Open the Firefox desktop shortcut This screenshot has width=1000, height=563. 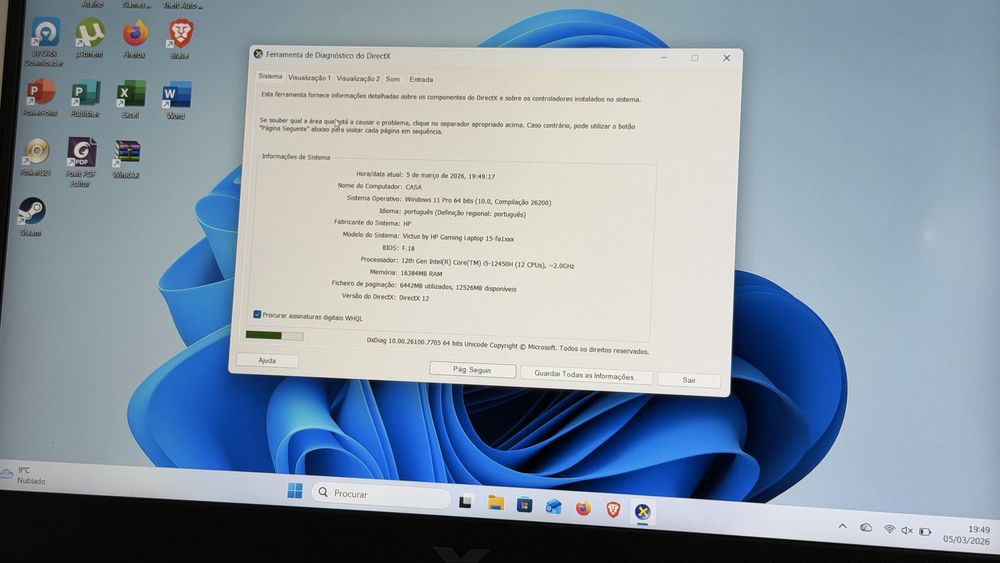point(135,38)
